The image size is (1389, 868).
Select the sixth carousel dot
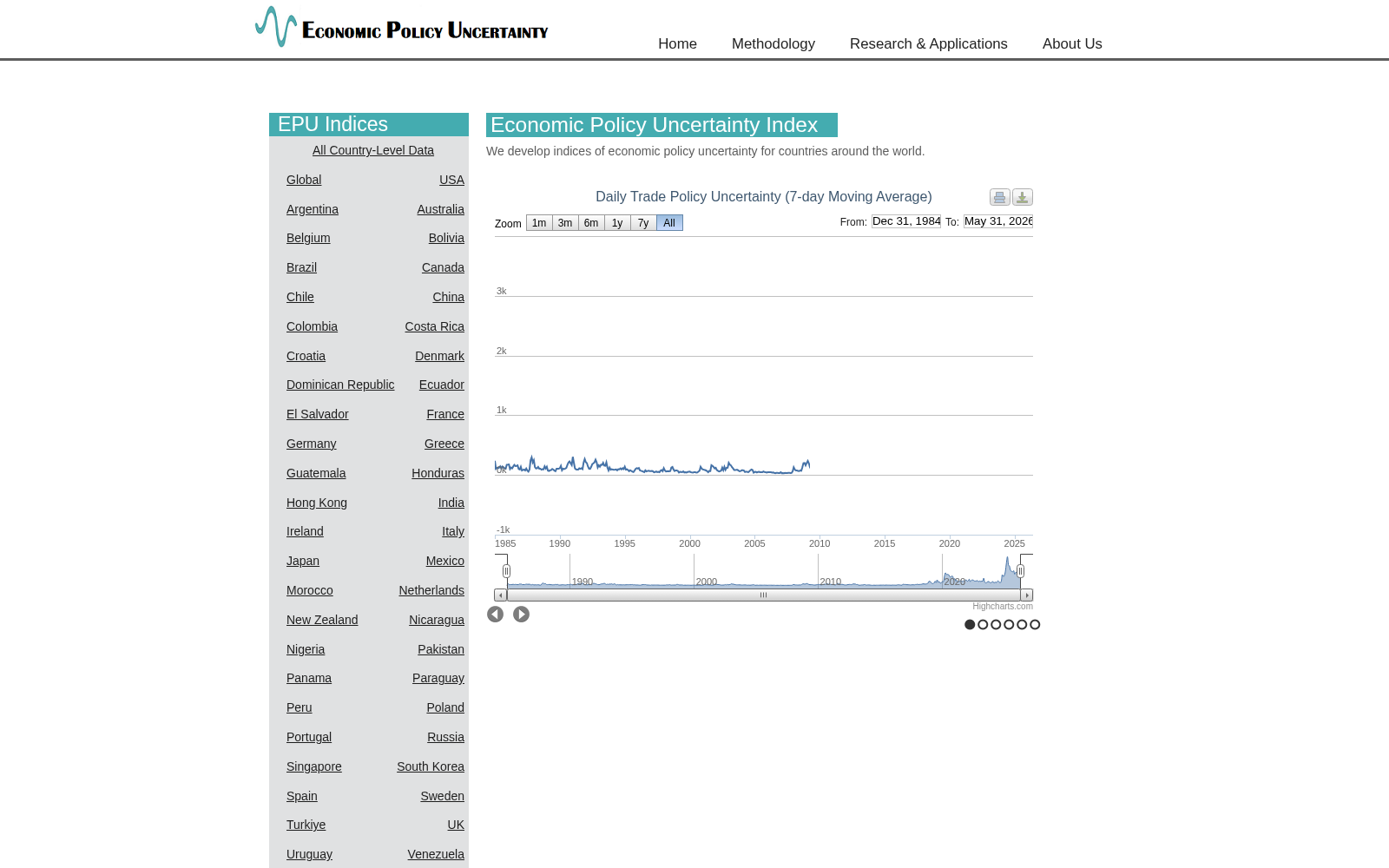[1035, 625]
